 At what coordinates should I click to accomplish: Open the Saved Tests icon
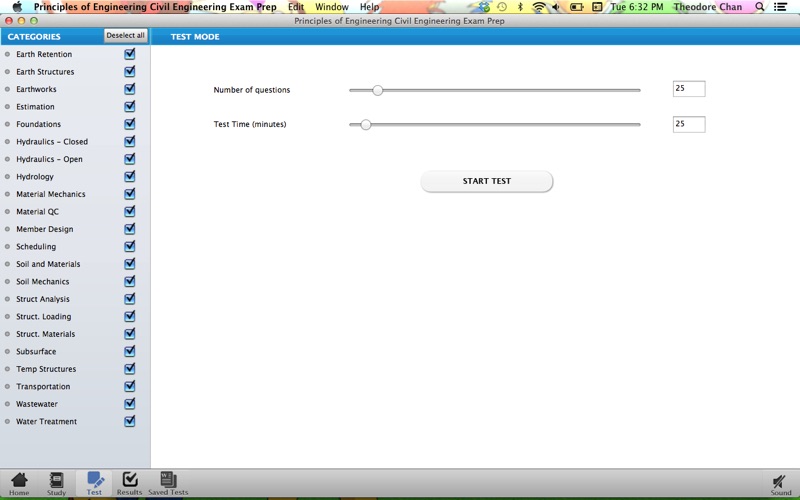(x=168, y=484)
